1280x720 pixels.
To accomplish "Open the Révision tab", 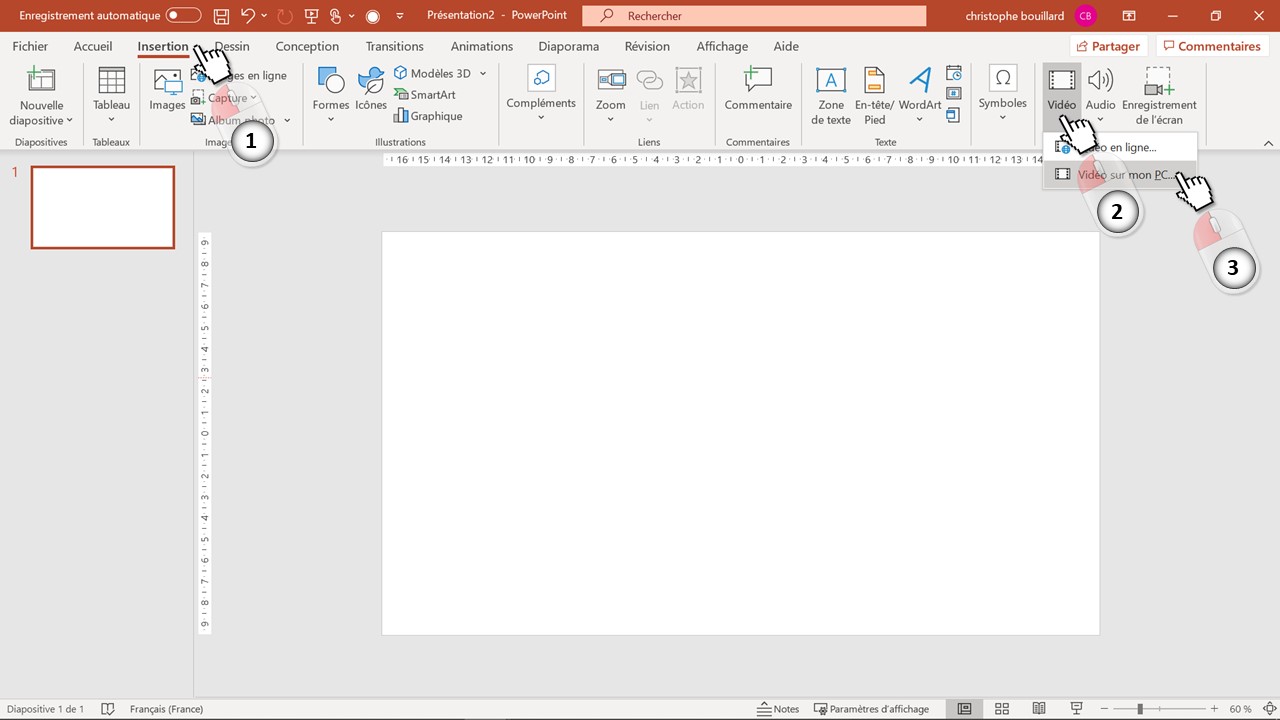I will [x=647, y=46].
